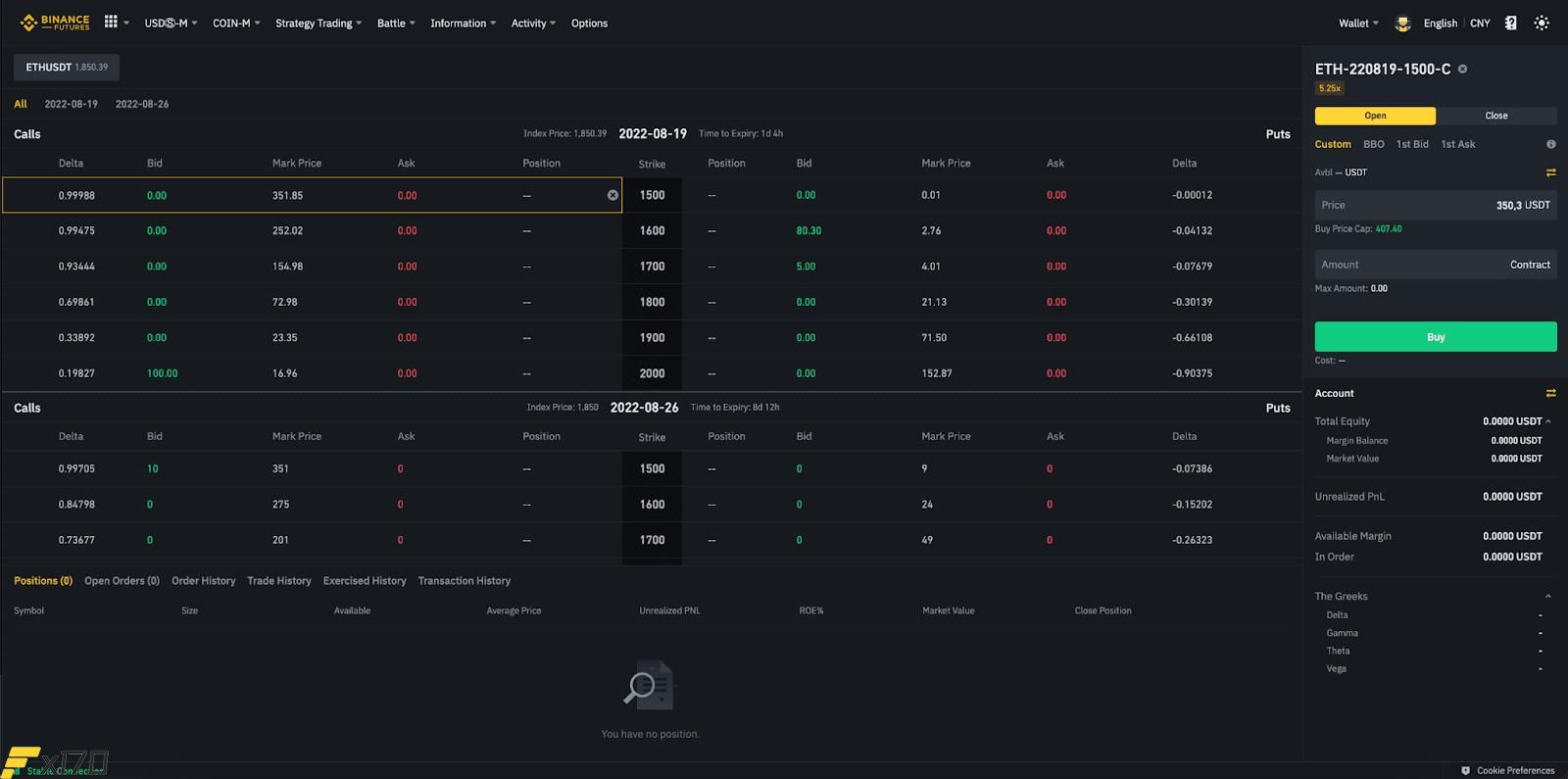Click the -0.26323 put delta value

[x=1192, y=540]
